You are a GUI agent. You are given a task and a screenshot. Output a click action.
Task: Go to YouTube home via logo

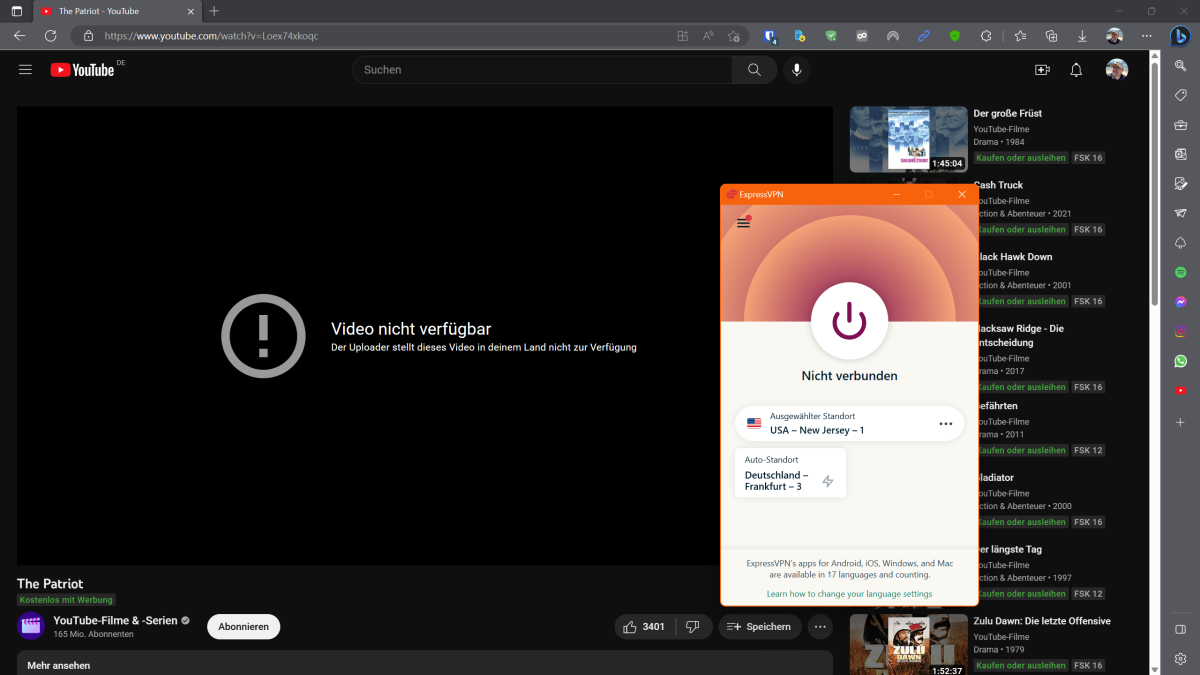click(x=82, y=70)
